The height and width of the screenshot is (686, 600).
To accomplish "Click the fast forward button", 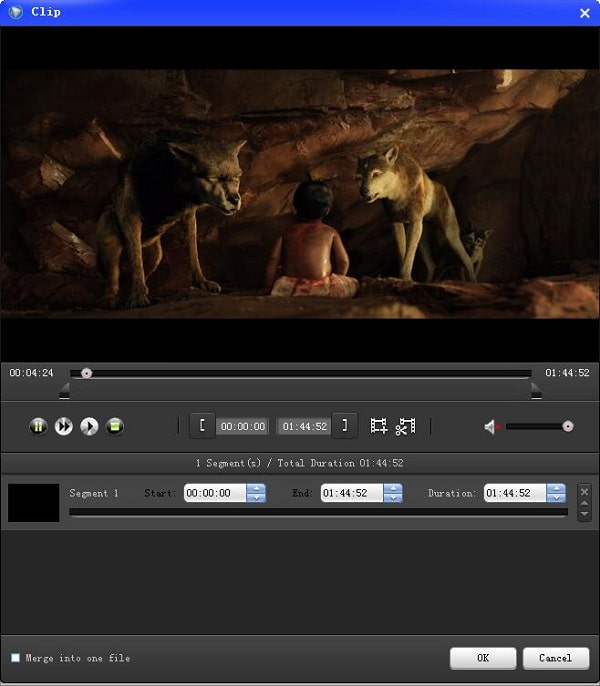I will tap(64, 426).
